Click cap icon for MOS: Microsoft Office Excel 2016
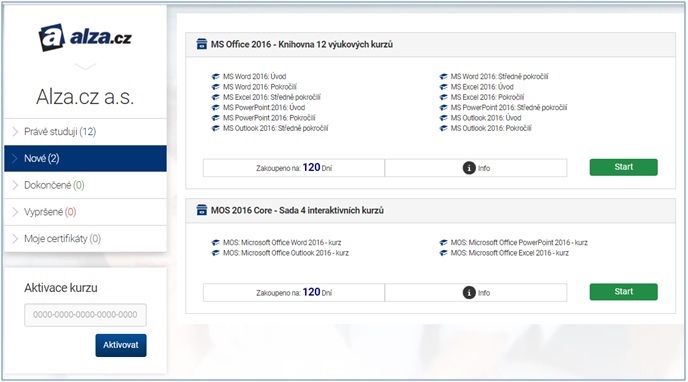Screen dimensions: 688x382 click(x=444, y=253)
